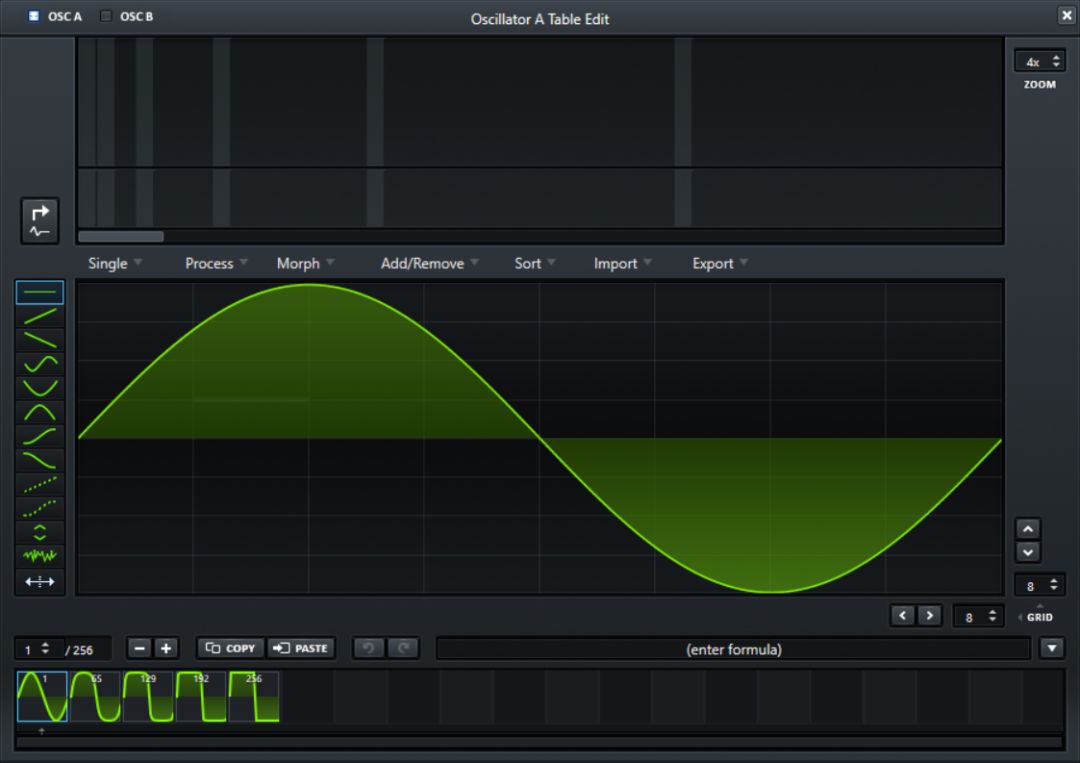The width and height of the screenshot is (1080, 763).
Task: Select wavetable frame thumbnail 129
Action: [148, 697]
